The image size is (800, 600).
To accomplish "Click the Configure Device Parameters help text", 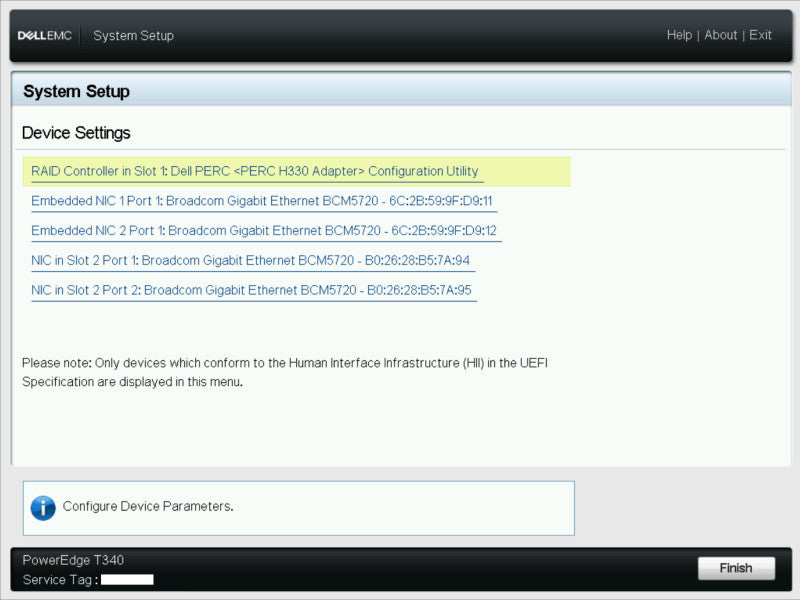I will coord(148,507).
